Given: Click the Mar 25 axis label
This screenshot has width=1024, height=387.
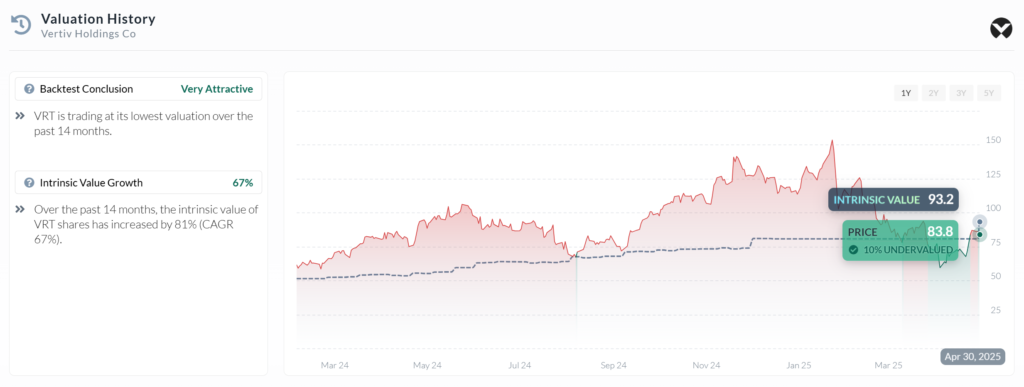Looking at the screenshot, I should pos(888,365).
